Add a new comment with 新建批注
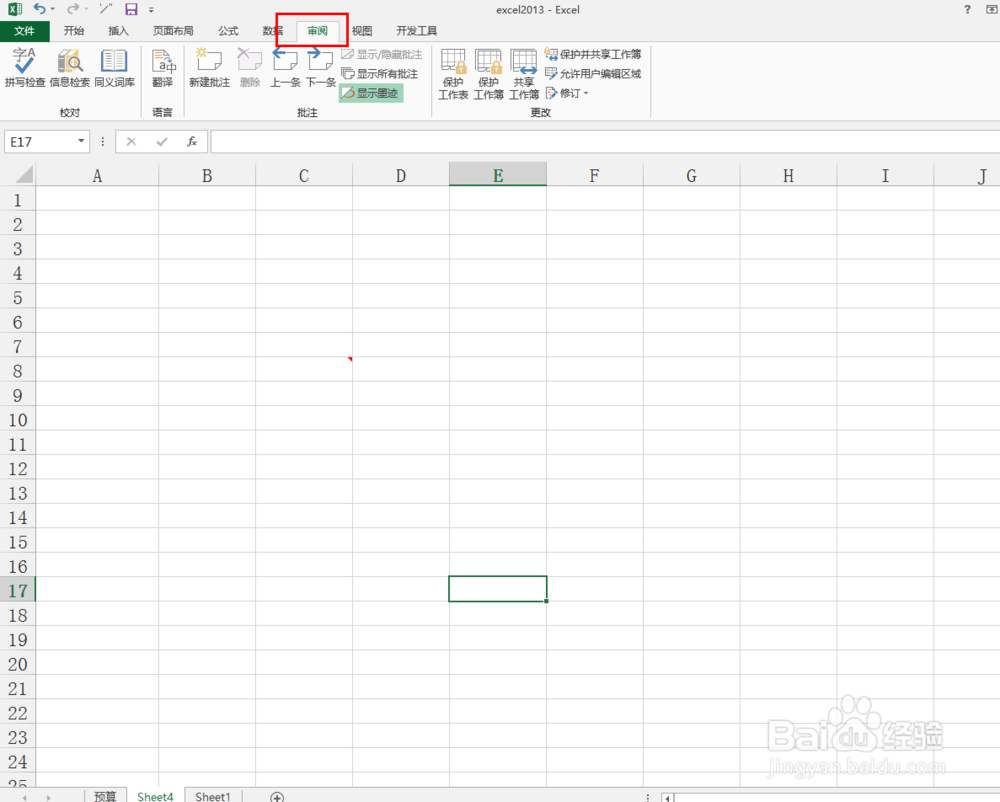 [209, 67]
